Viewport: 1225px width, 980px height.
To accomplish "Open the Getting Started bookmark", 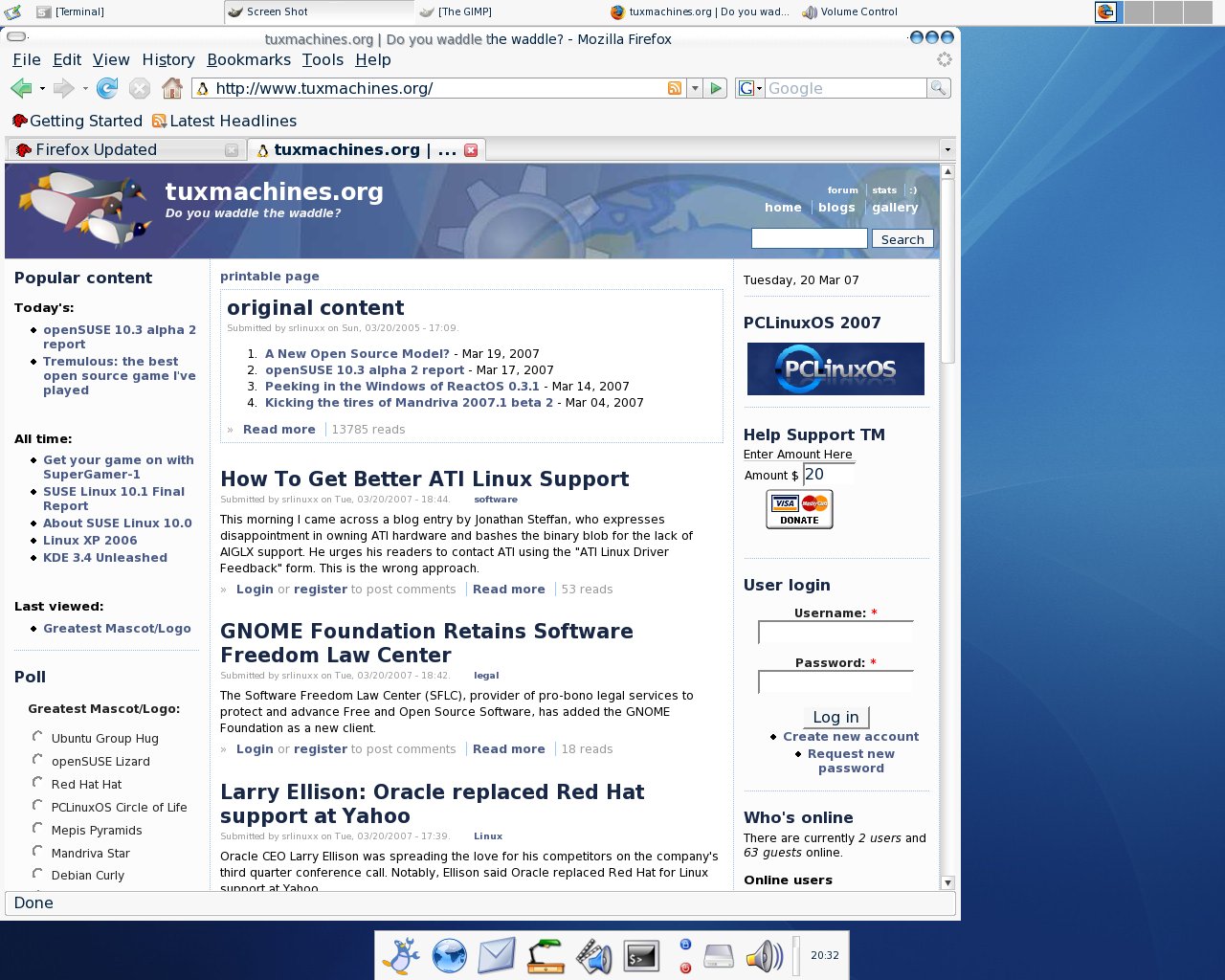I will (77, 122).
